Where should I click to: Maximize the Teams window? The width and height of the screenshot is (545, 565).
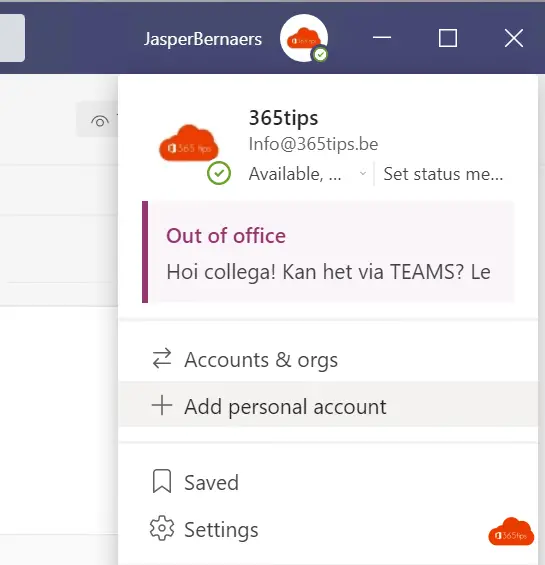[448, 38]
